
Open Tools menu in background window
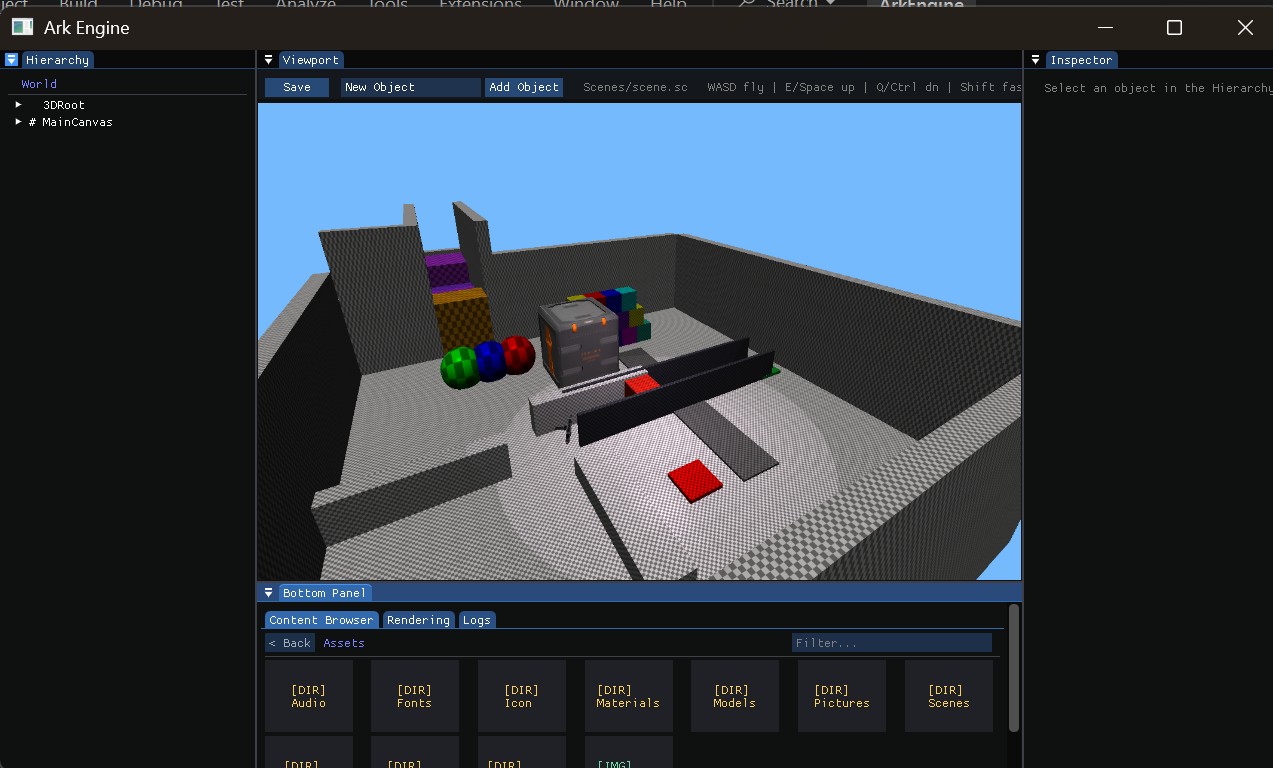387,5
